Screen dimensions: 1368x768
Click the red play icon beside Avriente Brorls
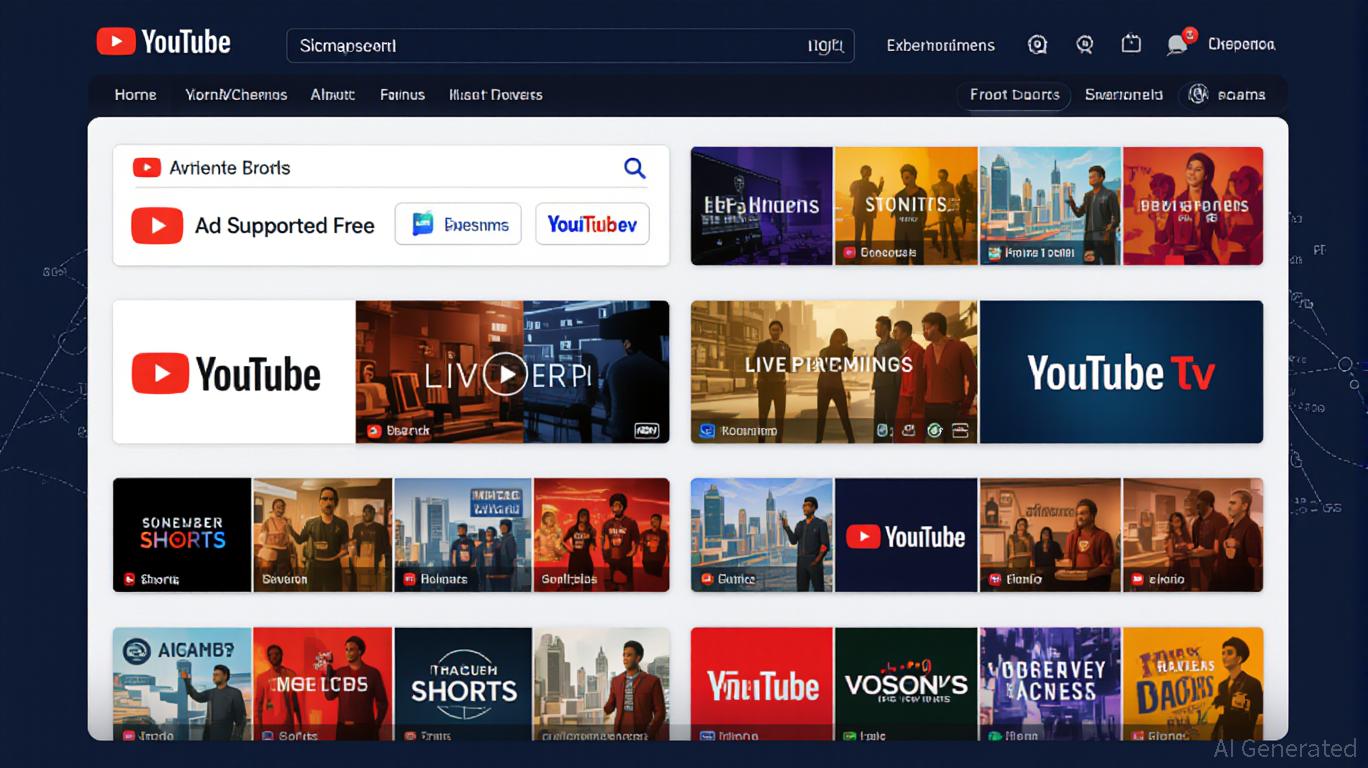[x=147, y=168]
